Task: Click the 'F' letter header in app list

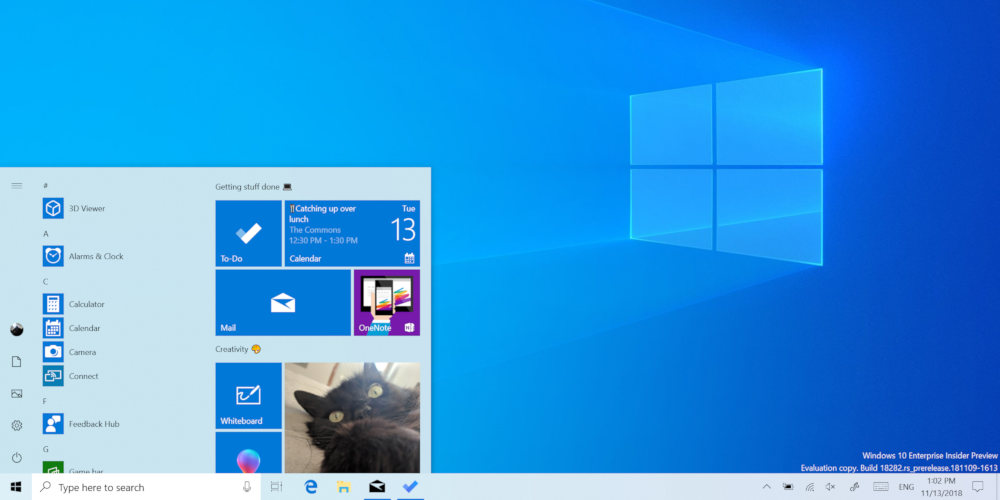Action: (x=45, y=401)
